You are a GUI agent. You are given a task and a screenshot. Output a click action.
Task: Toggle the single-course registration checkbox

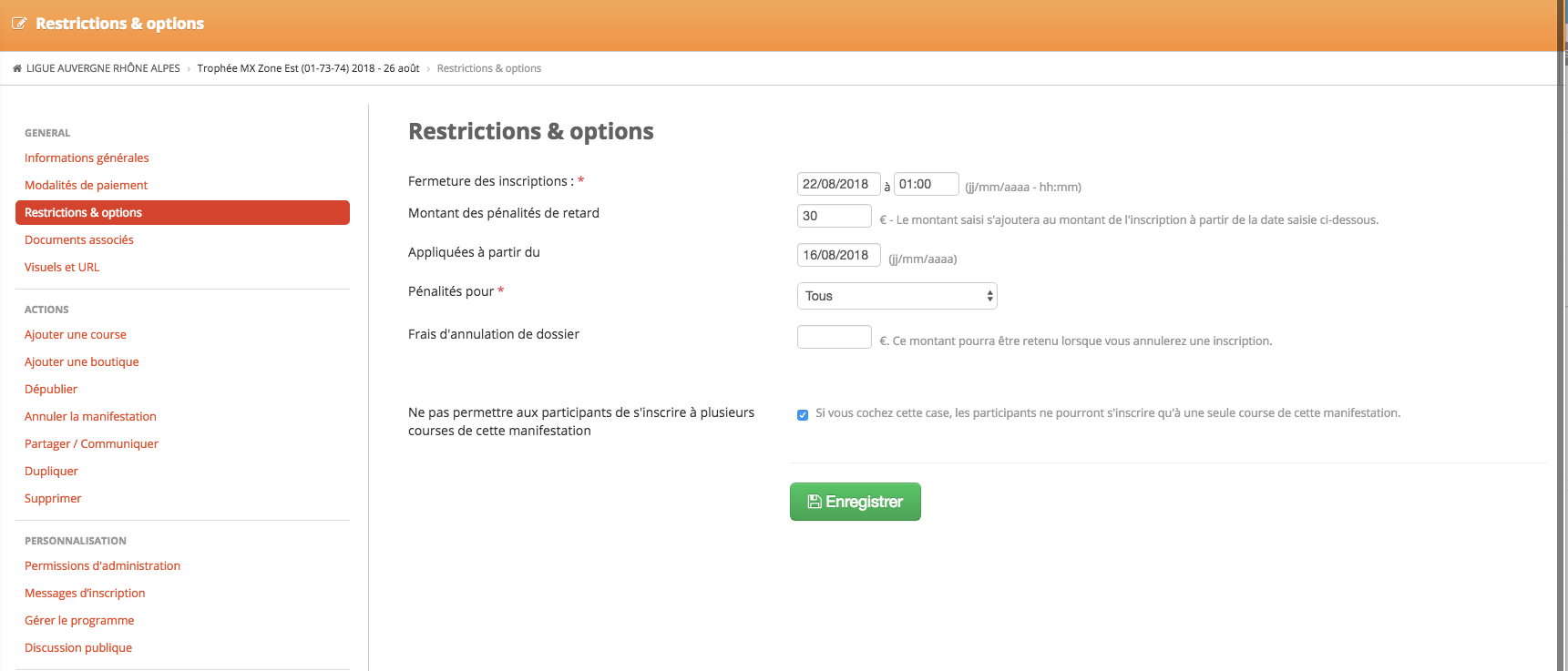(x=803, y=415)
